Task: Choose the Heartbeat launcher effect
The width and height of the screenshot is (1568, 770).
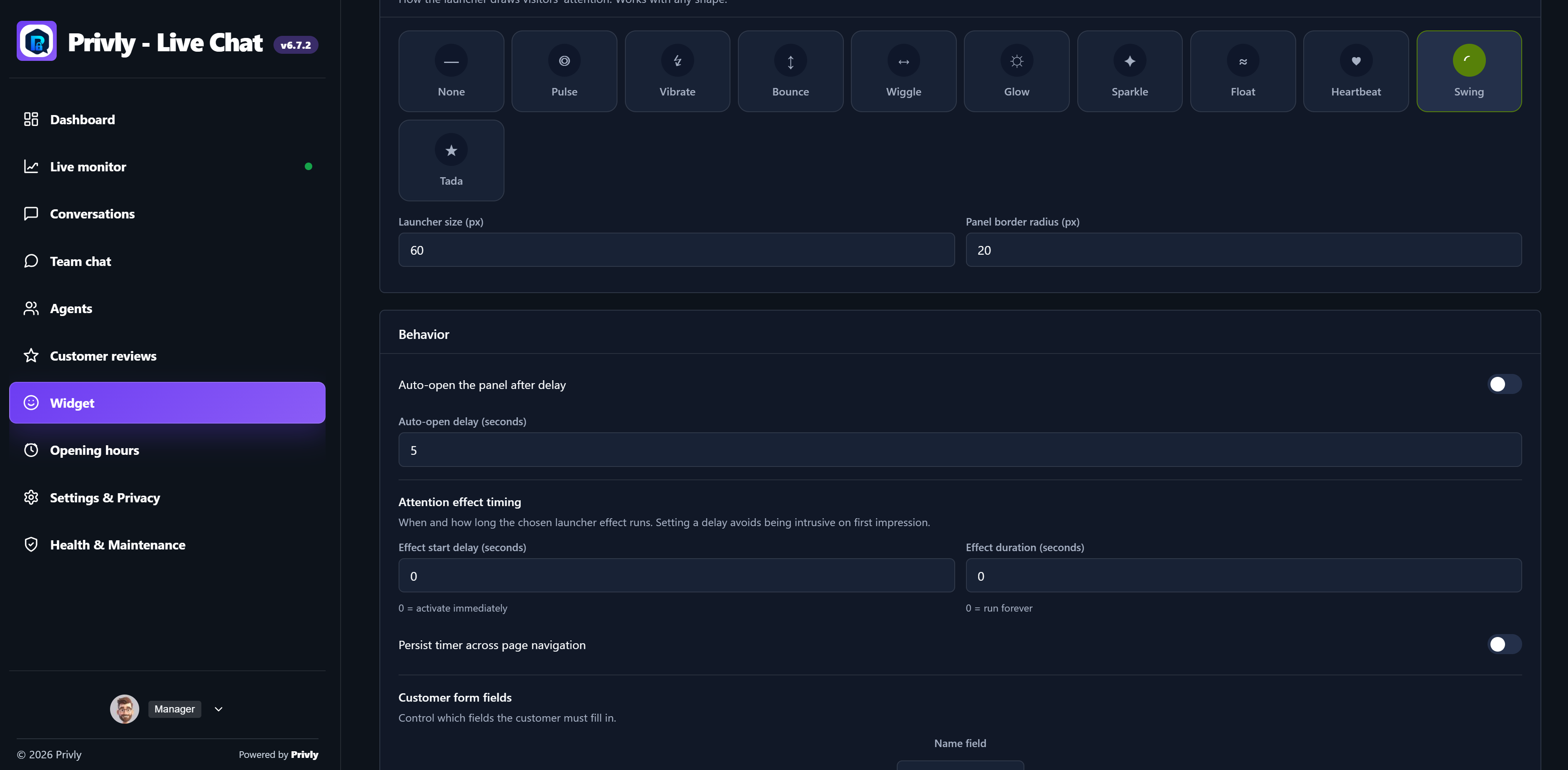Action: pyautogui.click(x=1356, y=71)
